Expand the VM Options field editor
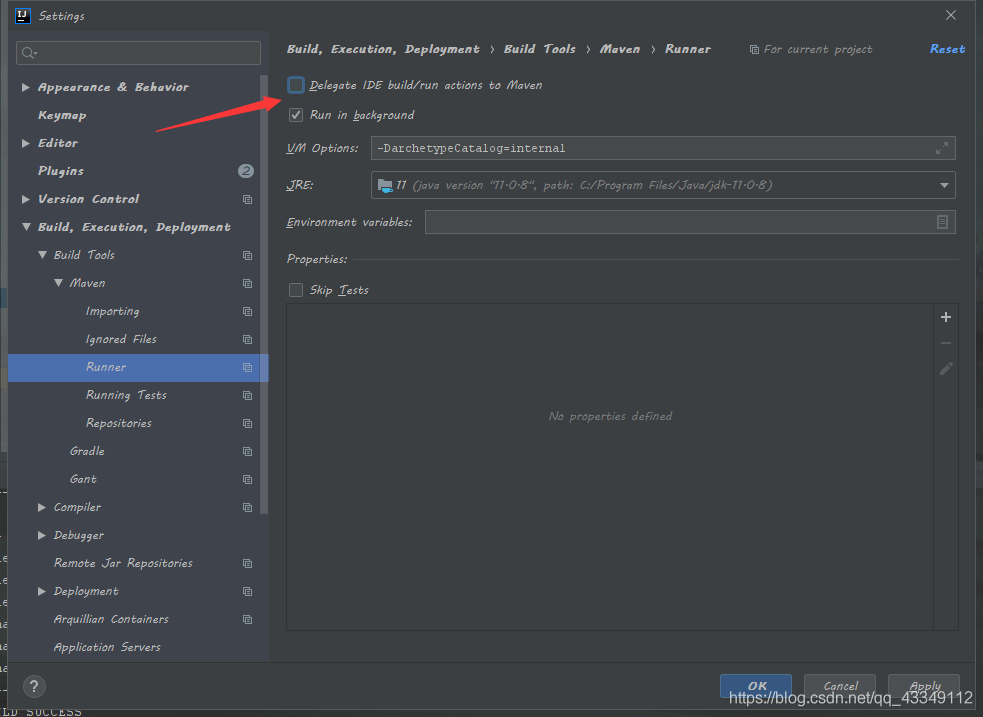Image resolution: width=983 pixels, height=717 pixels. pos(942,148)
